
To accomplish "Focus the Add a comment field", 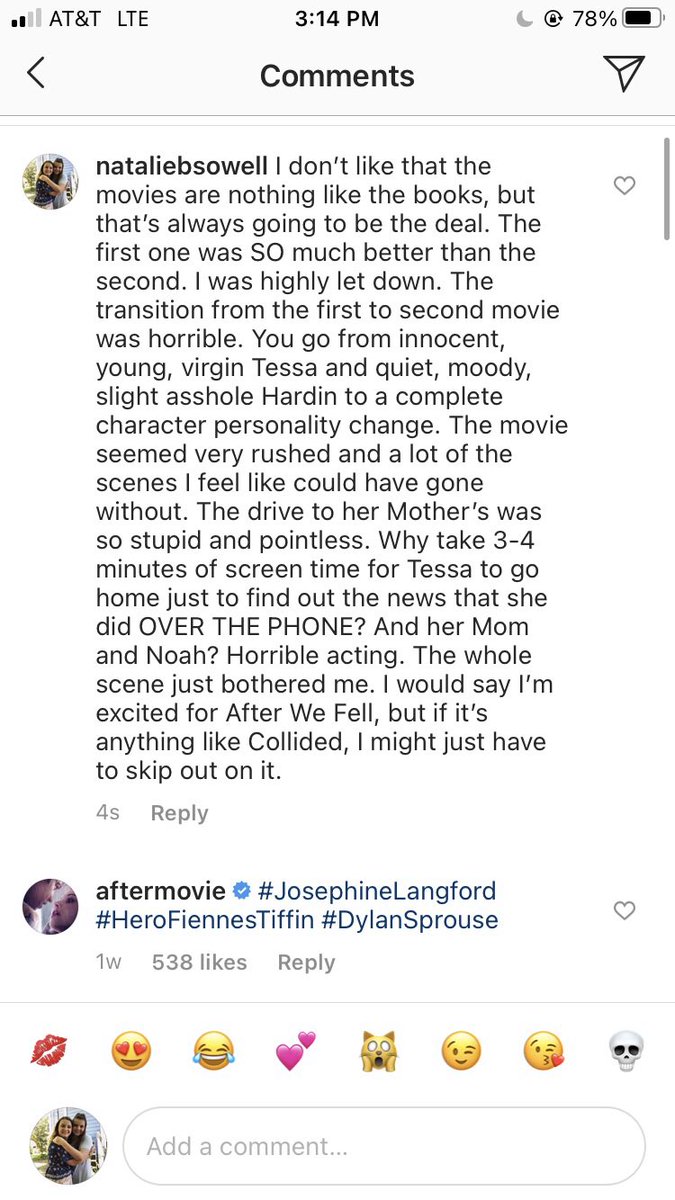I will [x=384, y=1147].
